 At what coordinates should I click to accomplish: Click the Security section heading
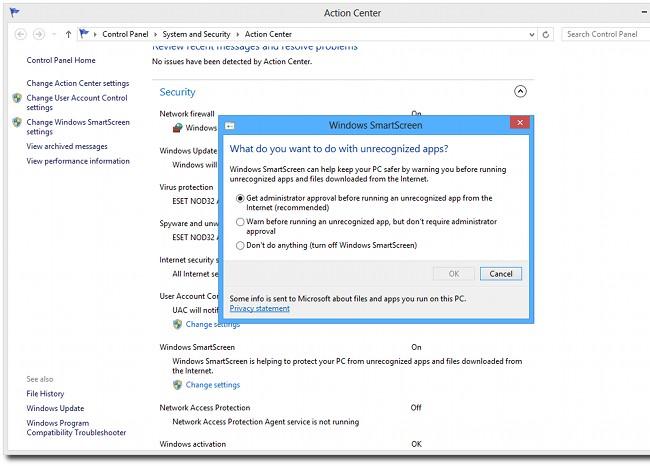[x=177, y=92]
